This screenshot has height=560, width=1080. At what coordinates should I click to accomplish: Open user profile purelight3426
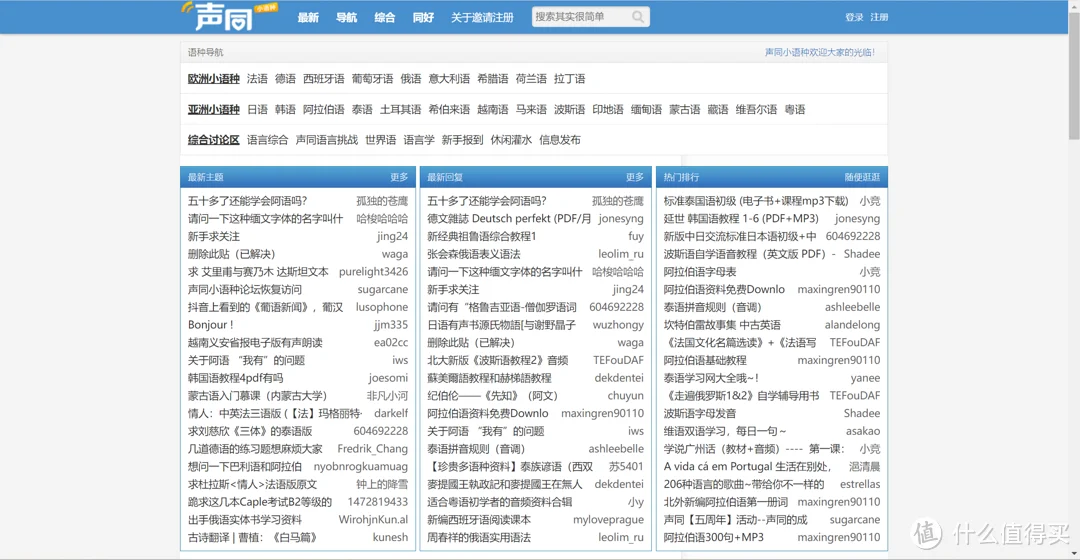[x=373, y=271]
